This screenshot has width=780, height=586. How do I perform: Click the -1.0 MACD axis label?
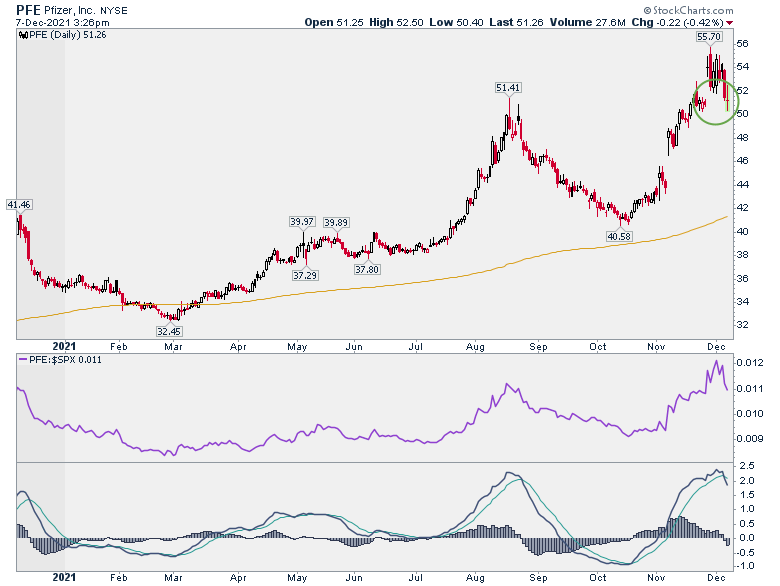tap(746, 566)
